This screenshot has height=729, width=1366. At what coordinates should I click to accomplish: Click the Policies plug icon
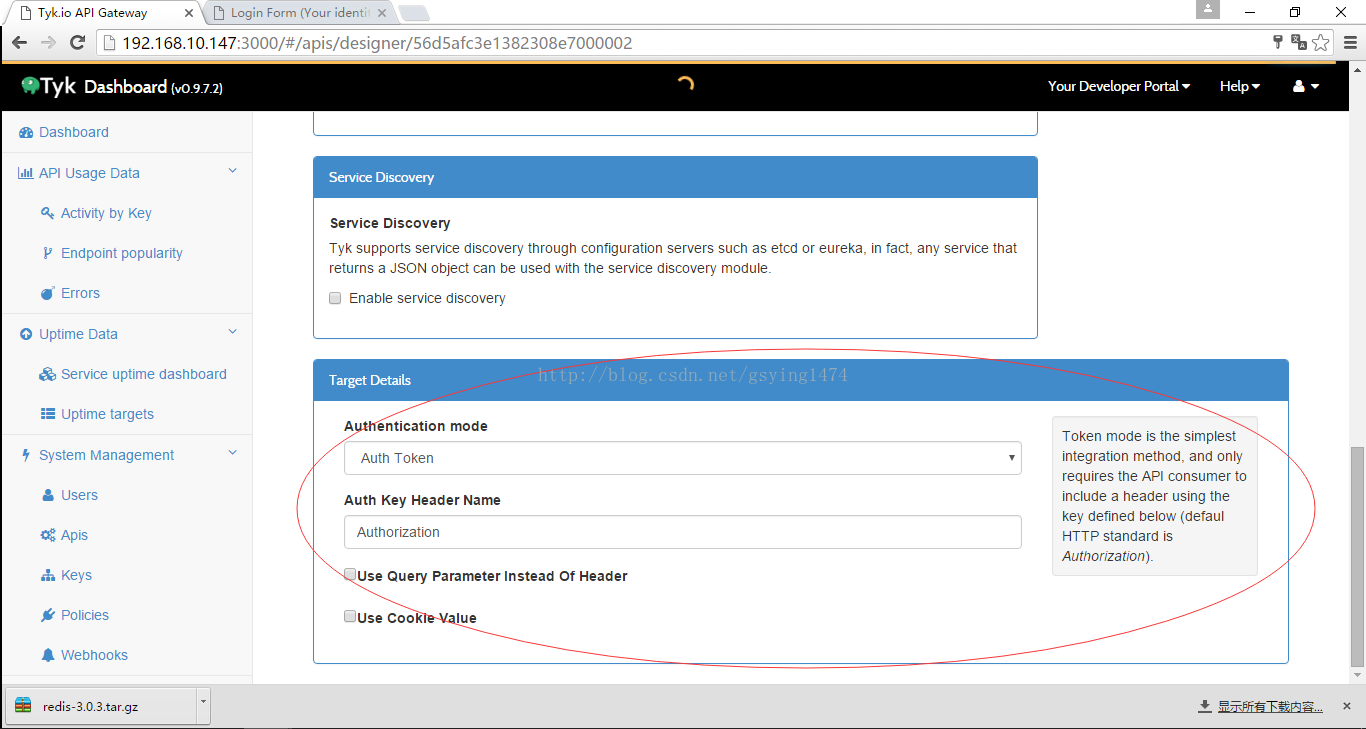tap(47, 615)
